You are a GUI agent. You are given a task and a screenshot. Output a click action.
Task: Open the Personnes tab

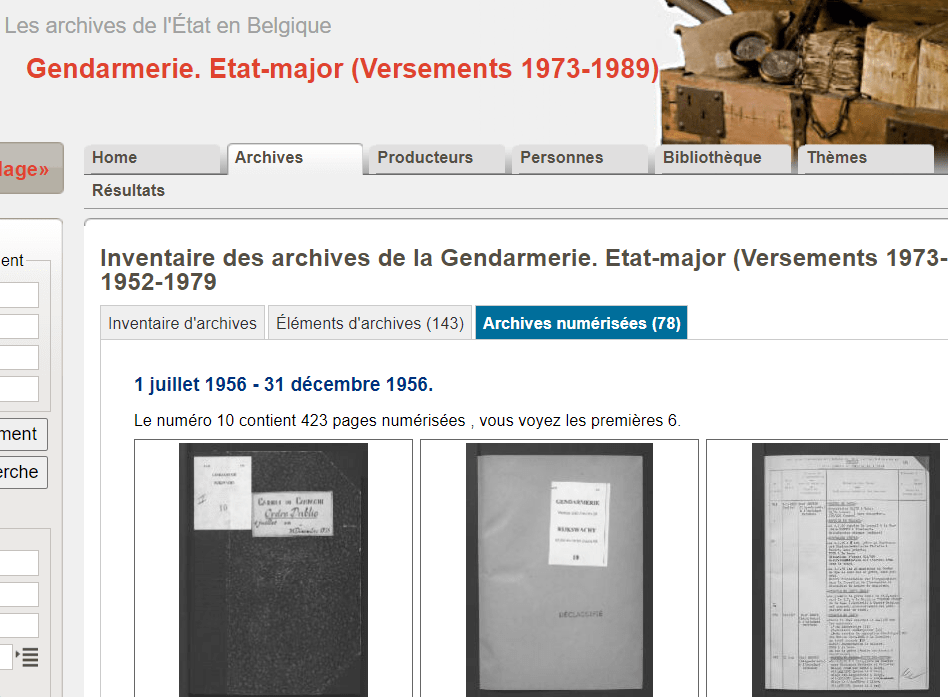pyautogui.click(x=580, y=159)
